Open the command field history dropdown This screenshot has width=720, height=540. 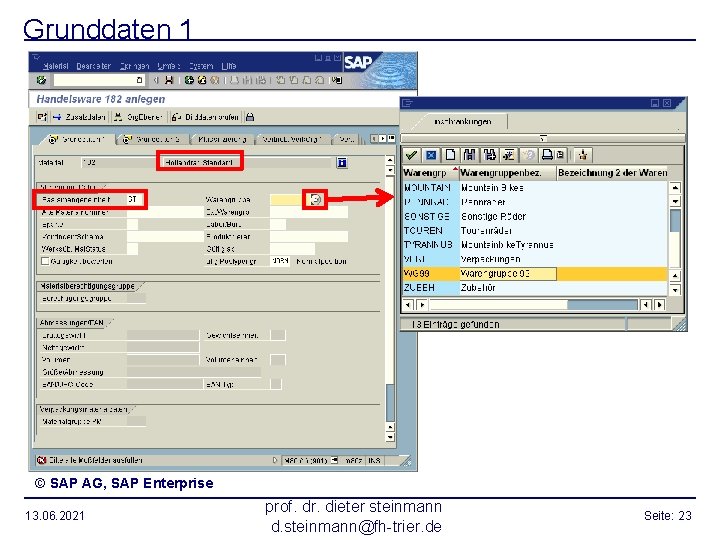(x=139, y=80)
